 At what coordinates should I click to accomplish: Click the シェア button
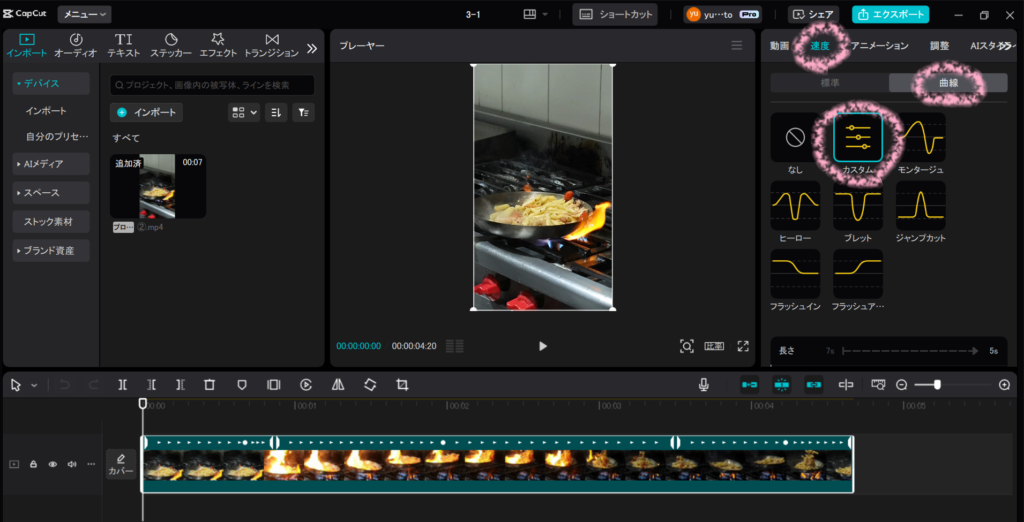click(x=813, y=14)
